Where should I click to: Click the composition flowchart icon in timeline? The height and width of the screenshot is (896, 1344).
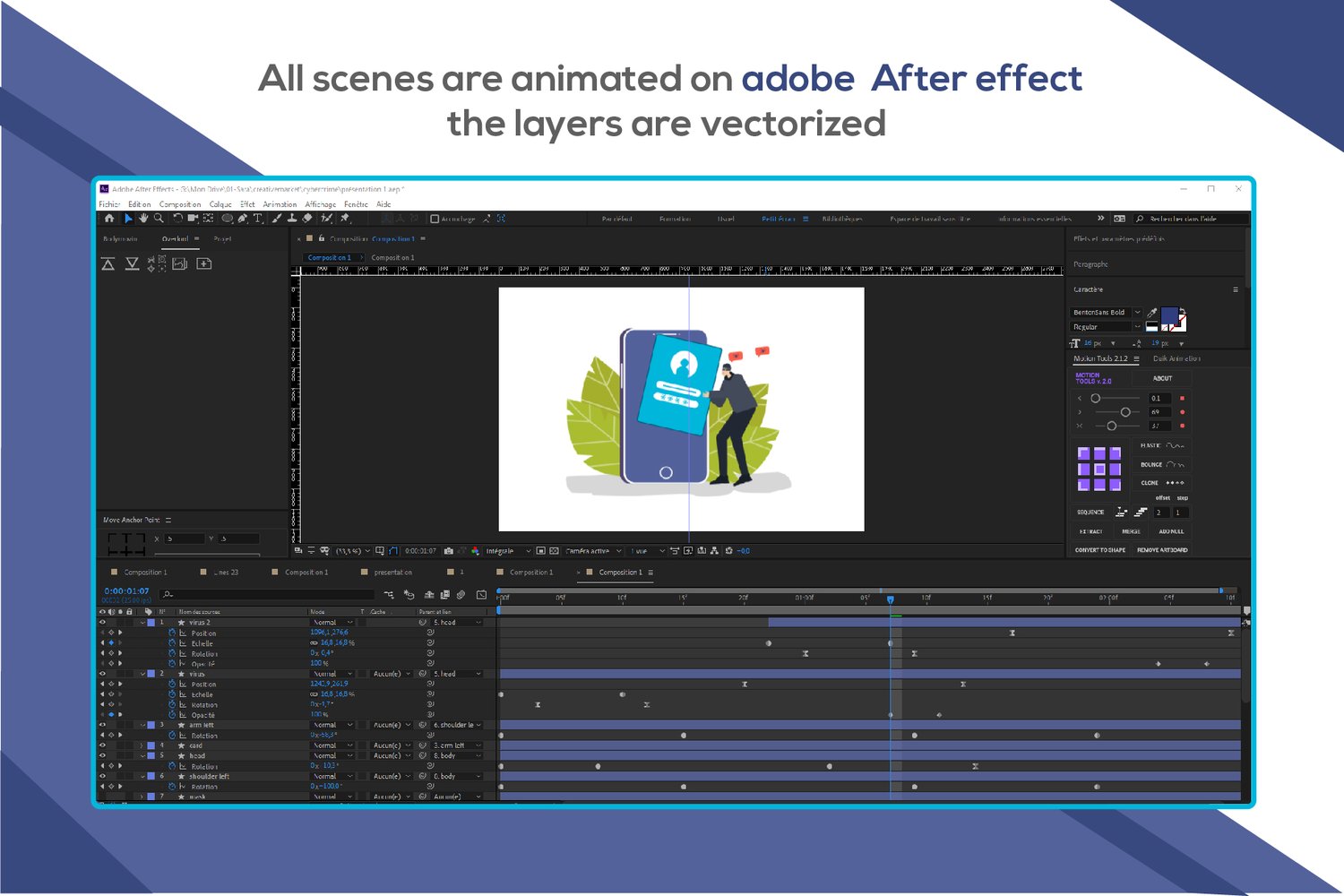pos(389,594)
